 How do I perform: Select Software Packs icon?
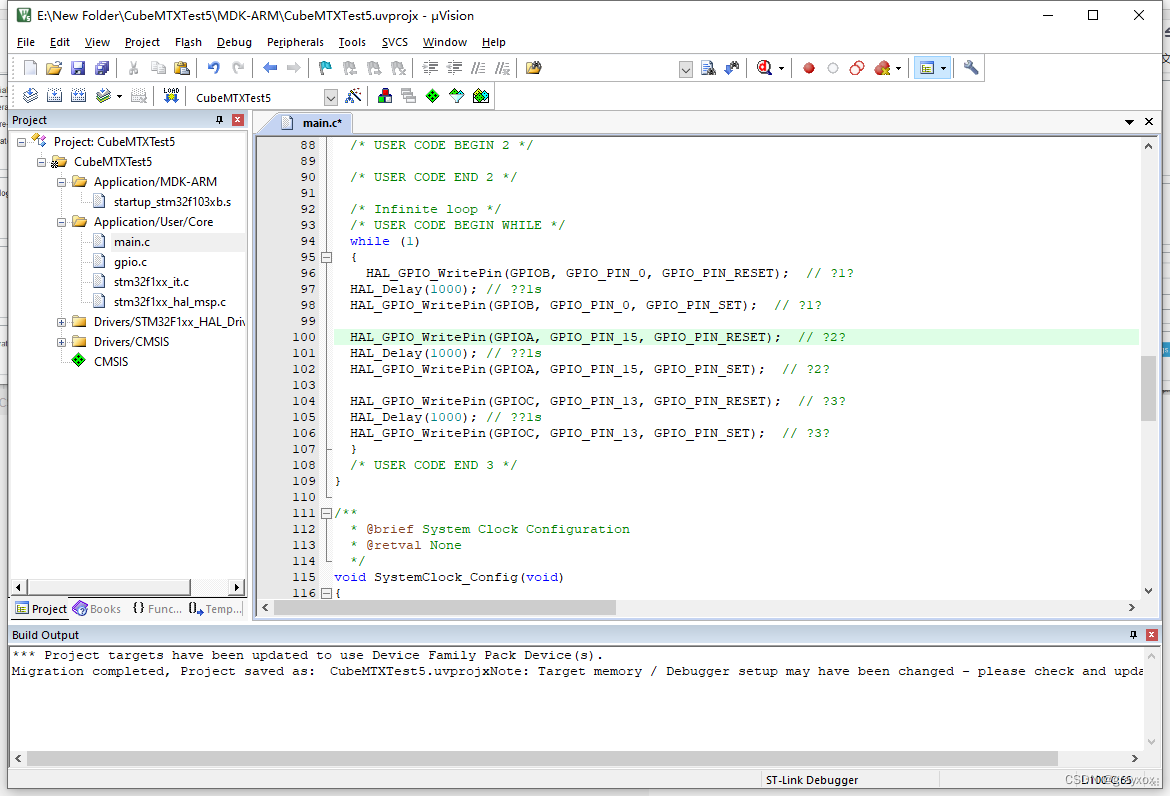(456, 95)
